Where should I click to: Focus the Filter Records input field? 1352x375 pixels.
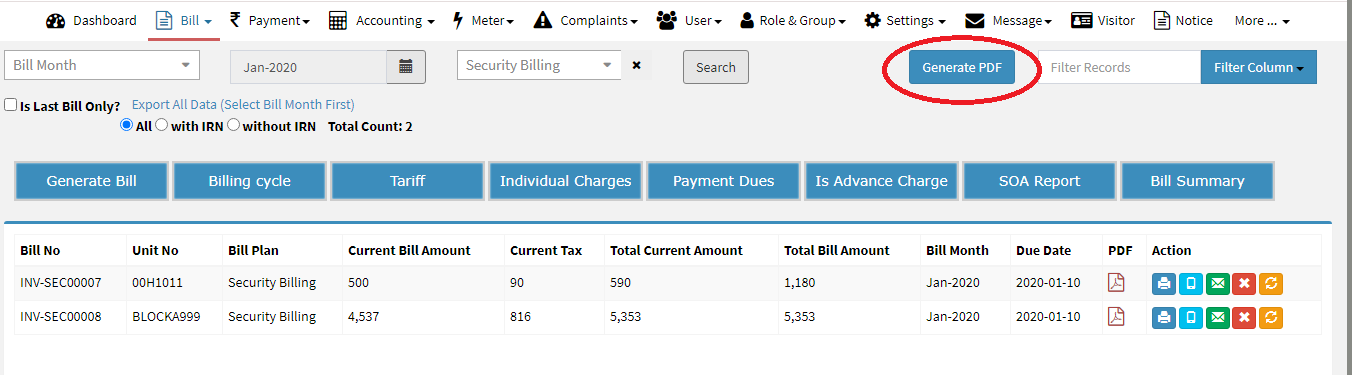pyautogui.click(x=1119, y=67)
